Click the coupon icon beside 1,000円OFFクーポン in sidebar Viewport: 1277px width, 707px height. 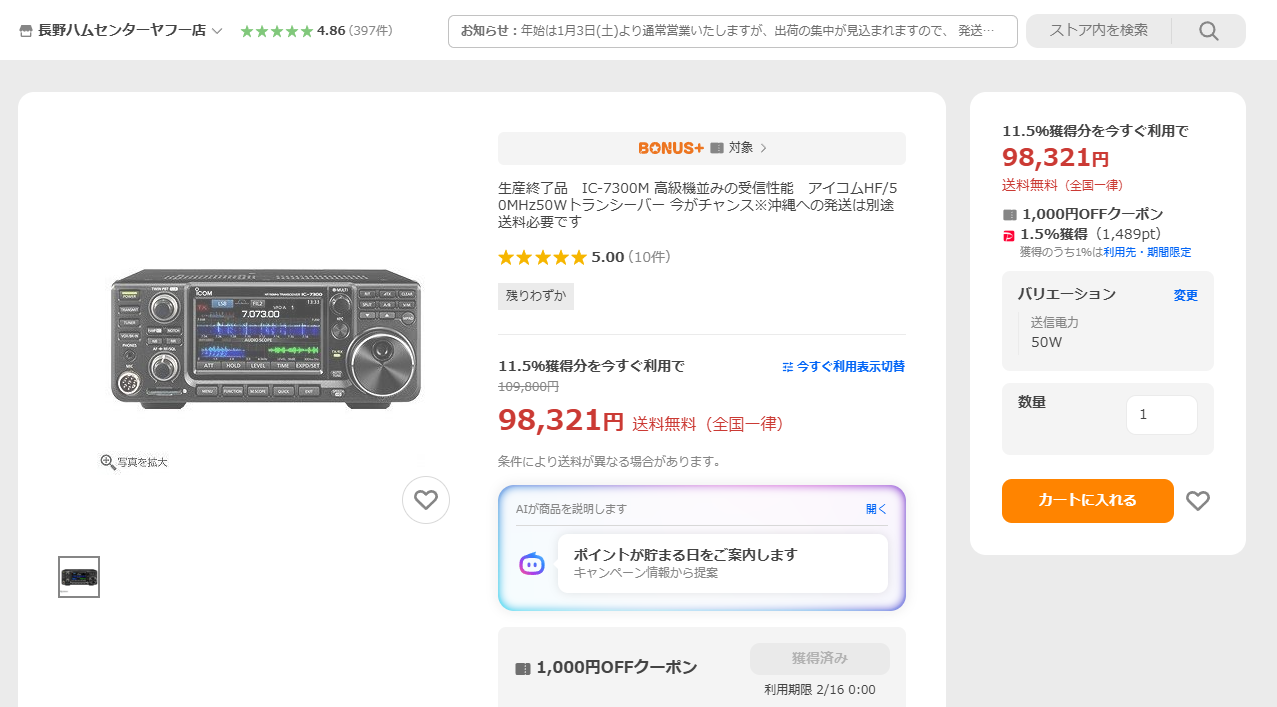(x=1010, y=214)
